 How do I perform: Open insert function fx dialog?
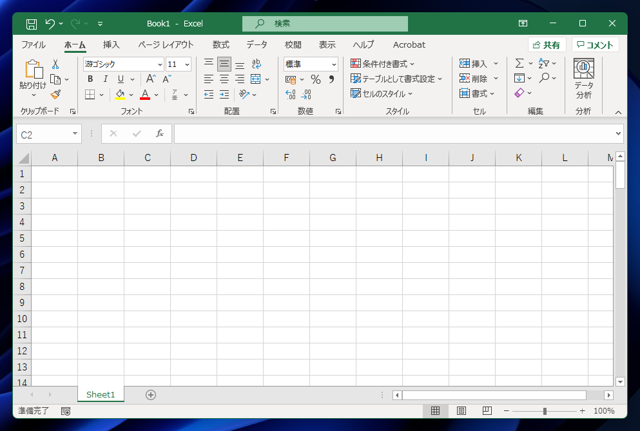coord(160,133)
